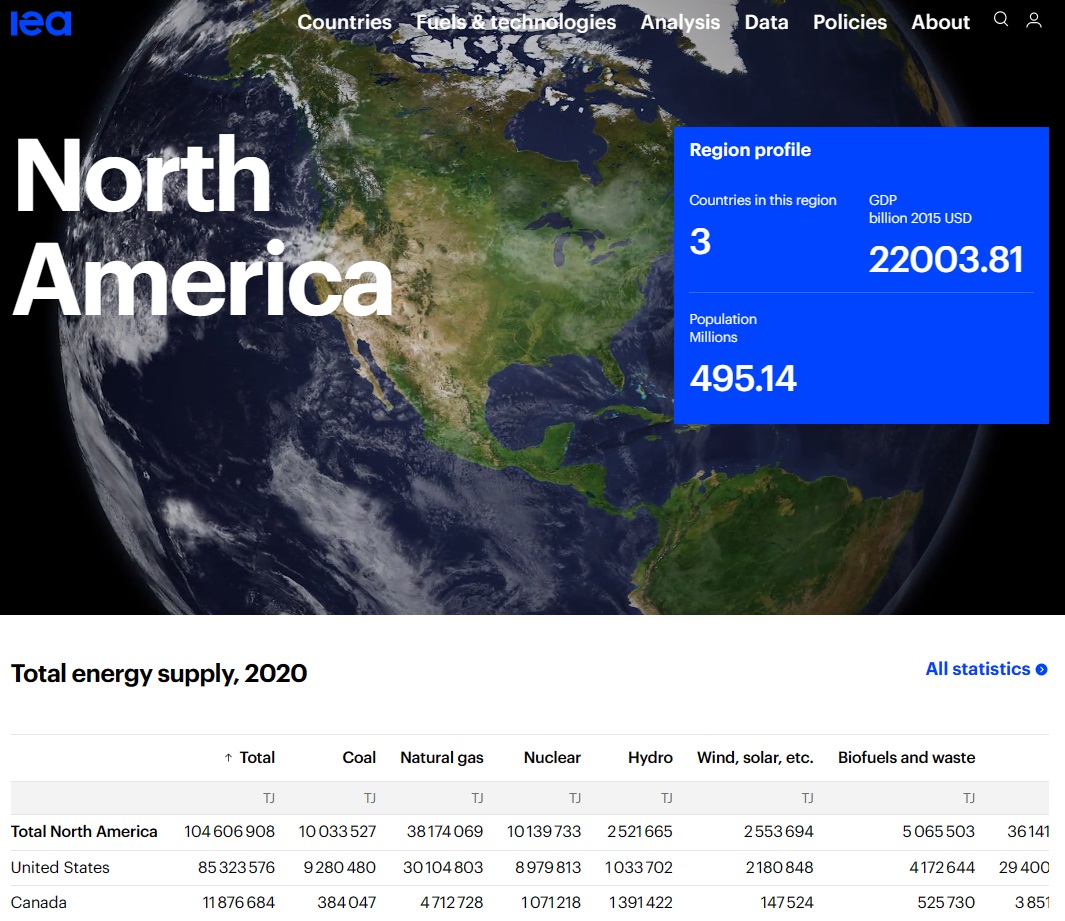Select United States natural gas 30 104 803
The width and height of the screenshot is (1065, 921).
[x=443, y=867]
